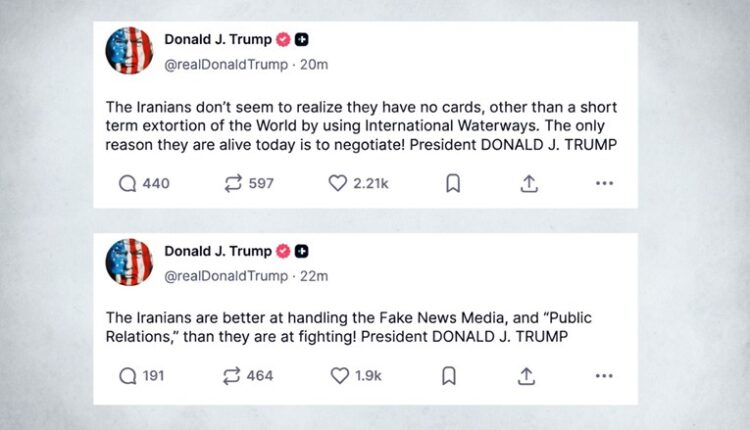Reply to the "no cards" post
Viewport: 750px width, 430px height.
coord(128,183)
